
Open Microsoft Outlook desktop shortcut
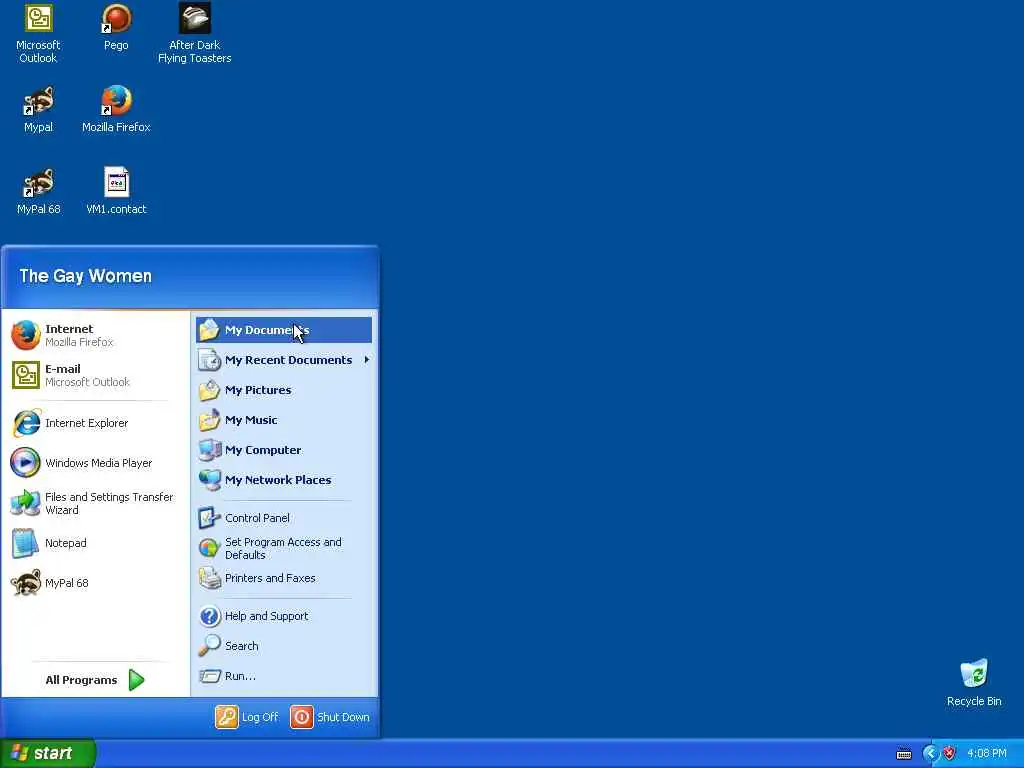(38, 33)
